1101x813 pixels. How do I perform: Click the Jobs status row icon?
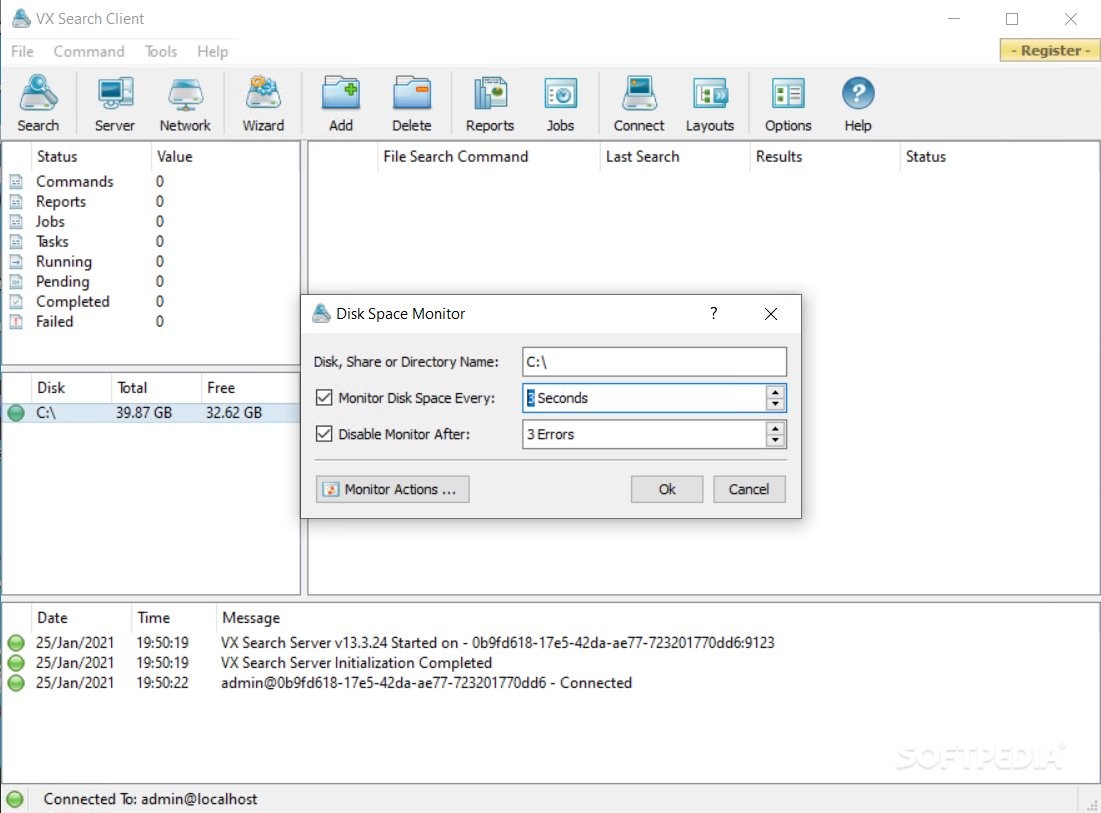click(x=16, y=222)
